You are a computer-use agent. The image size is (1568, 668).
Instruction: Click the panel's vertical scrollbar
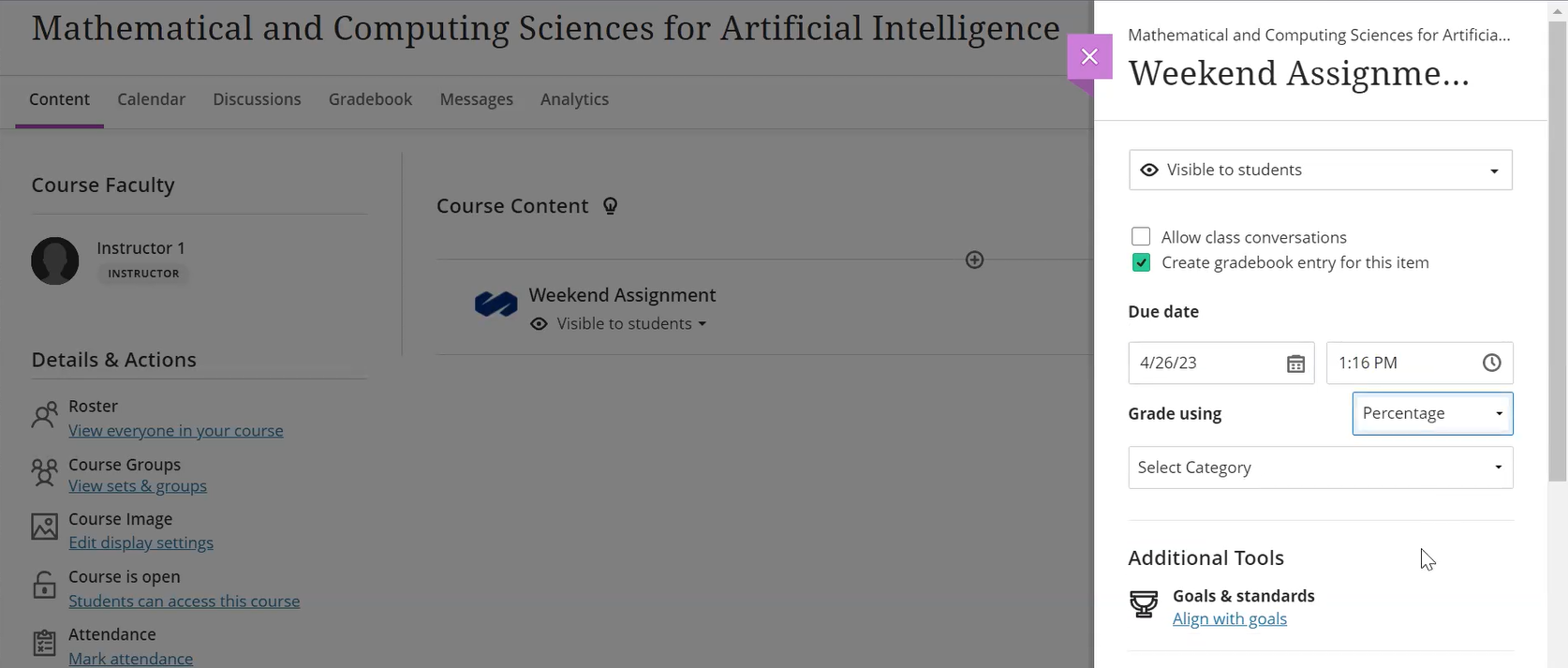tap(1558, 251)
